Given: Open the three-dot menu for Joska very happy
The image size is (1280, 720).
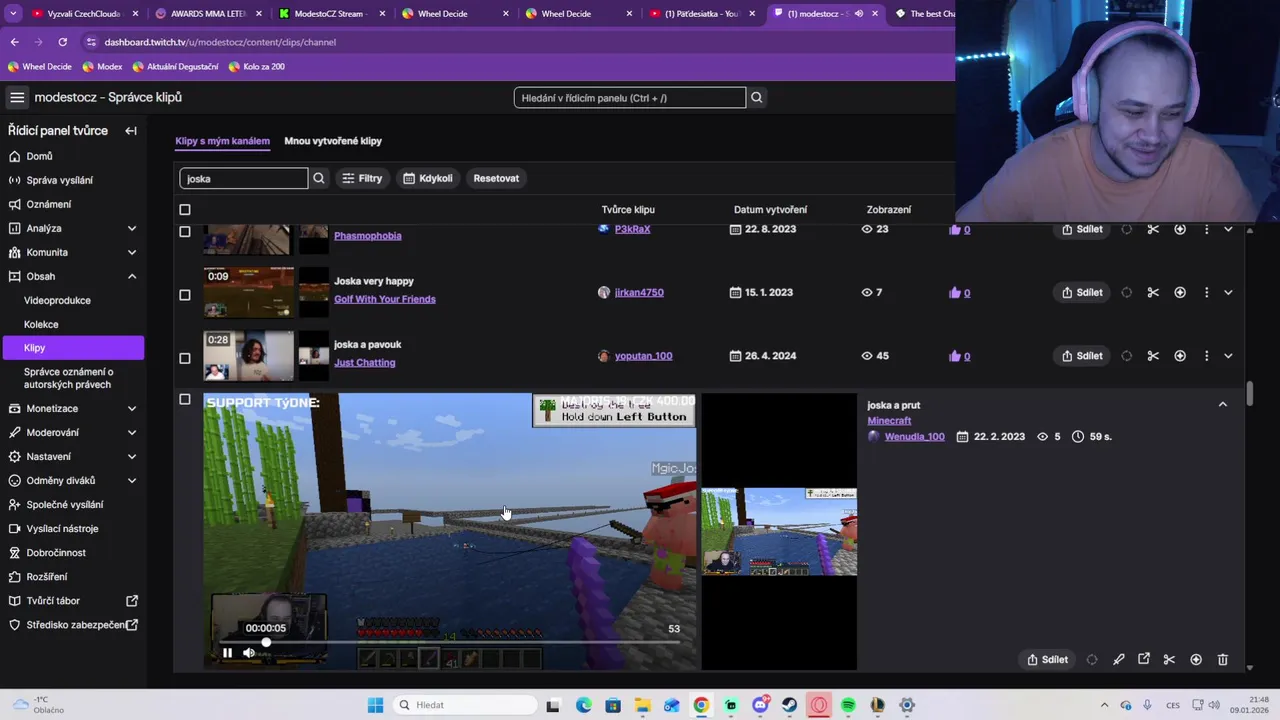Looking at the screenshot, I should click(1206, 292).
